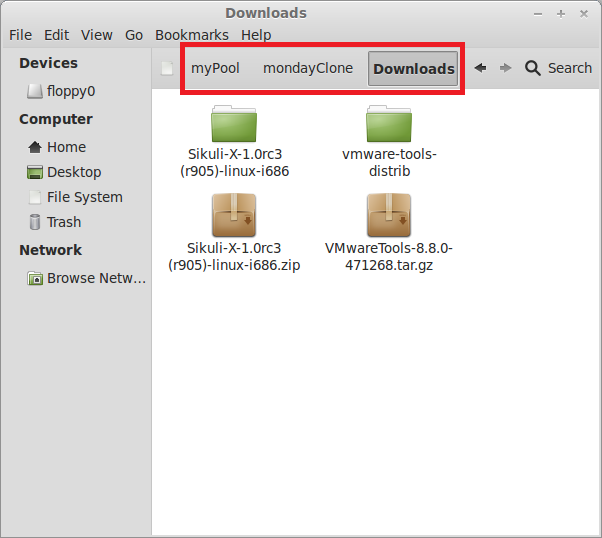Click the mondayClone path breadcrumb

308,68
